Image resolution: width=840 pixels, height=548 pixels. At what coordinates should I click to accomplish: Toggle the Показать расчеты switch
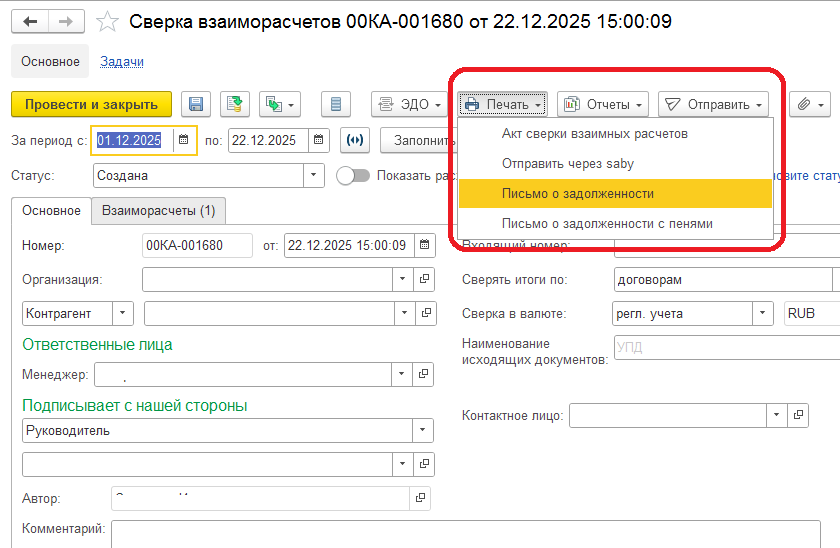pos(353,175)
